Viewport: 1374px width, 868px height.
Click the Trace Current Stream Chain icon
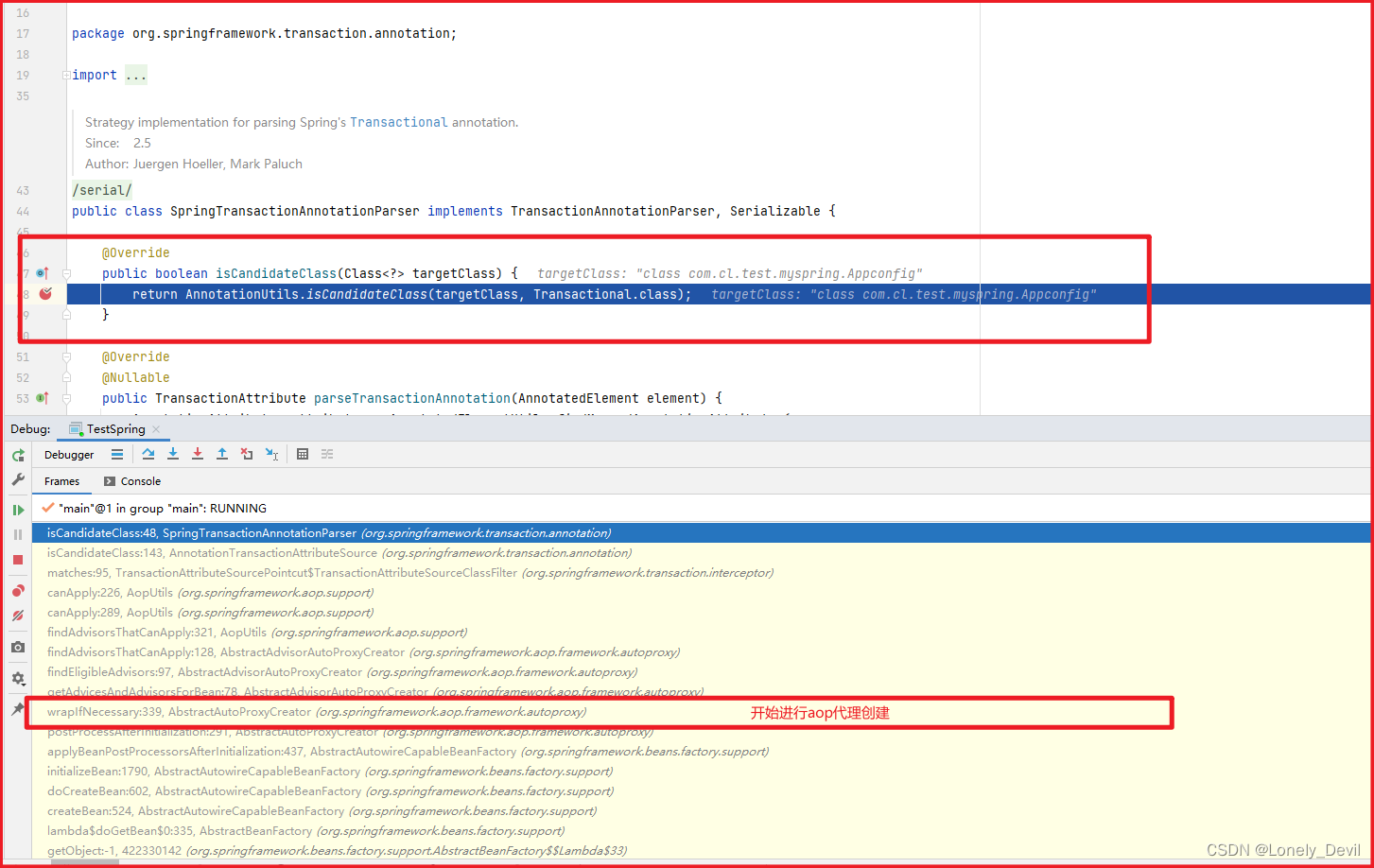pos(327,455)
